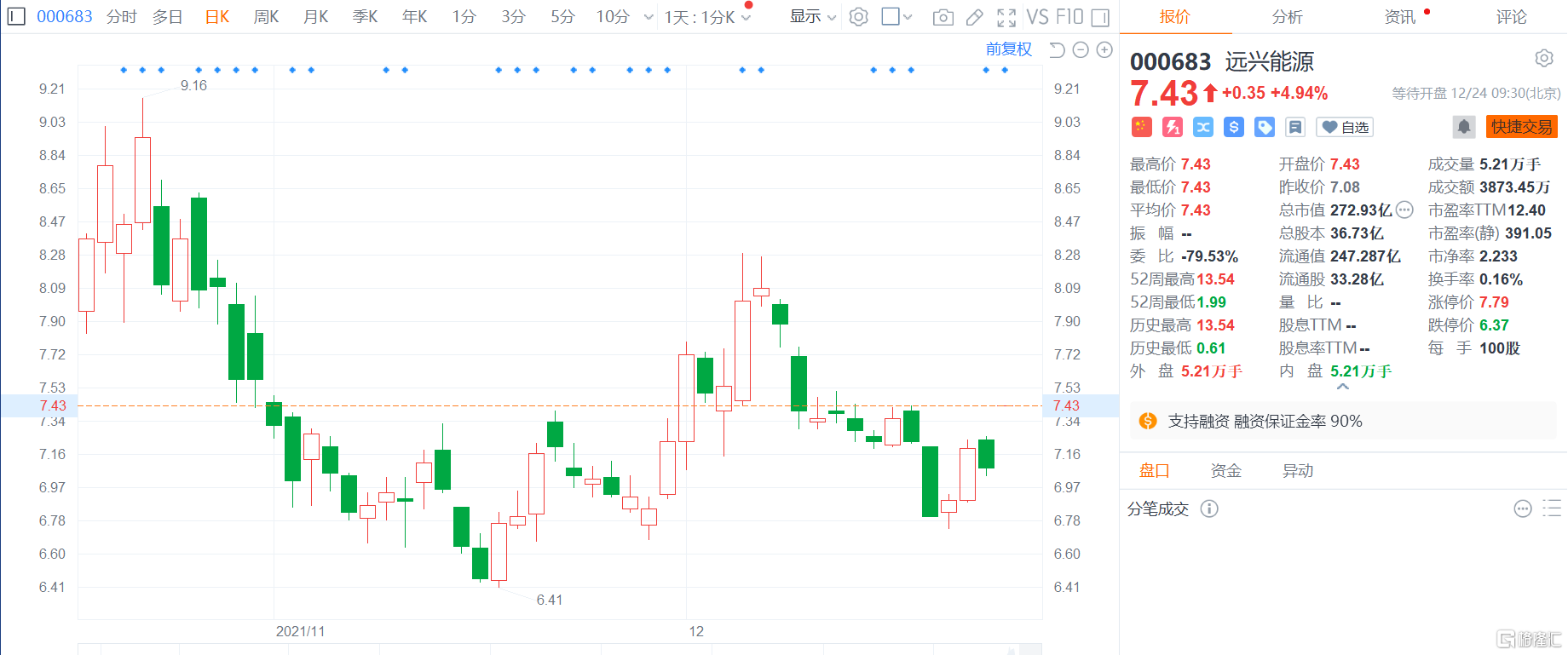This screenshot has height=655, width=1568.
Task: Open orange dollar margin financing icon
Action: pyautogui.click(x=1148, y=421)
